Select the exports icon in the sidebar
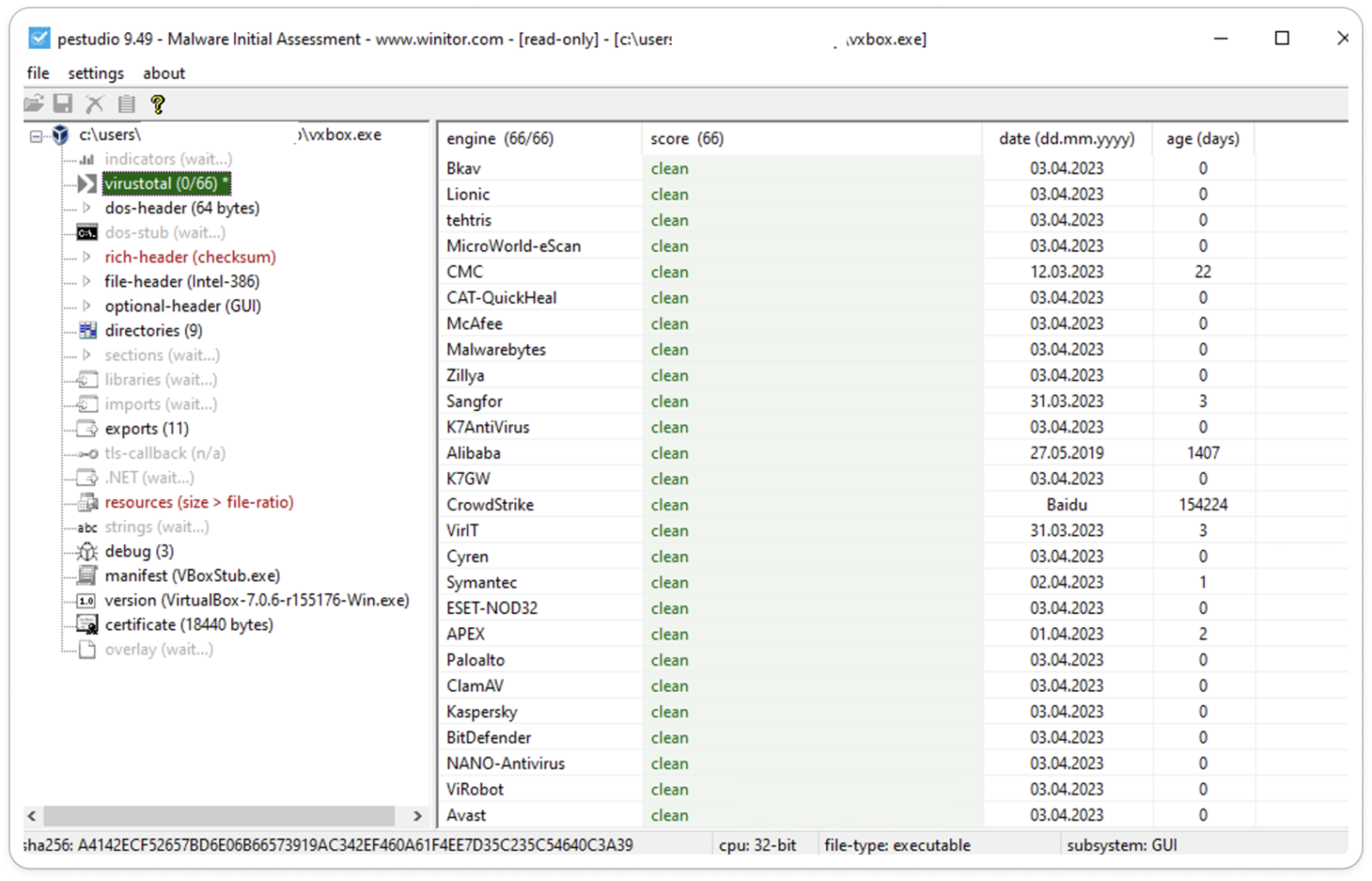This screenshot has height=881, width=1372. tap(87, 428)
